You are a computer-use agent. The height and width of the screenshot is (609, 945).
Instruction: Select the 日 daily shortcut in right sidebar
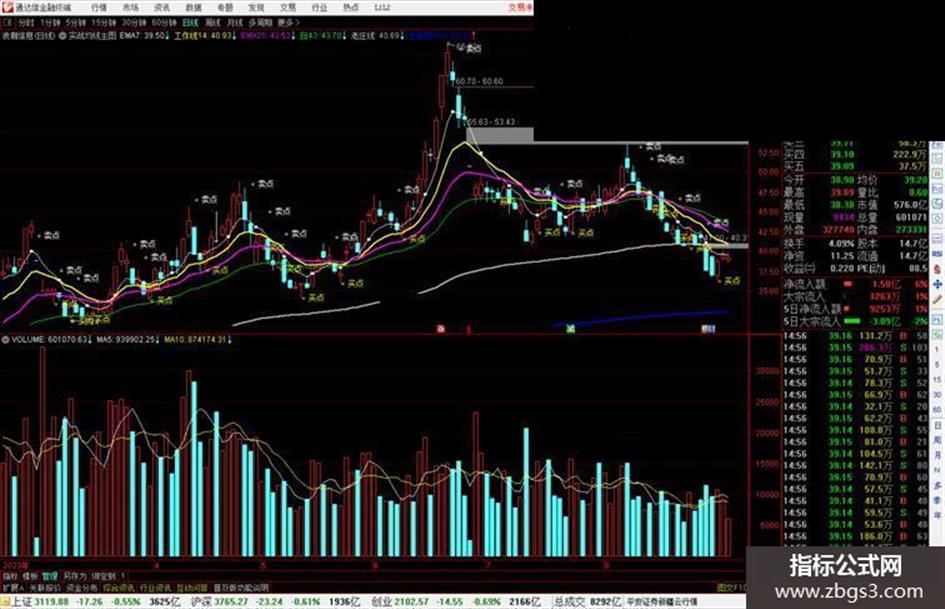[937, 426]
